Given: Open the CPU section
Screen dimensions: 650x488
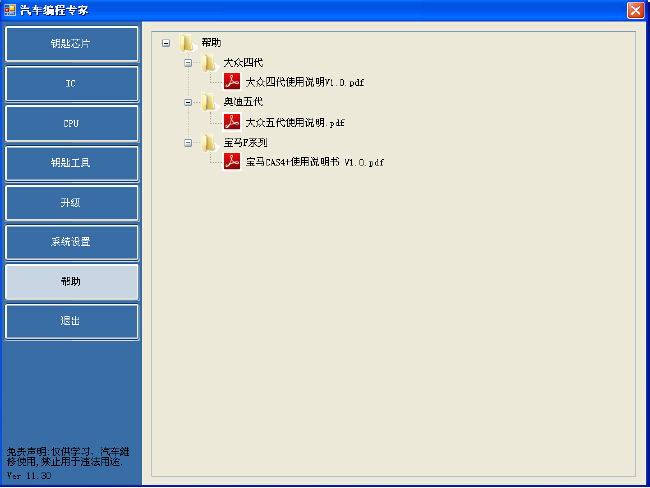Looking at the screenshot, I should point(72,124).
